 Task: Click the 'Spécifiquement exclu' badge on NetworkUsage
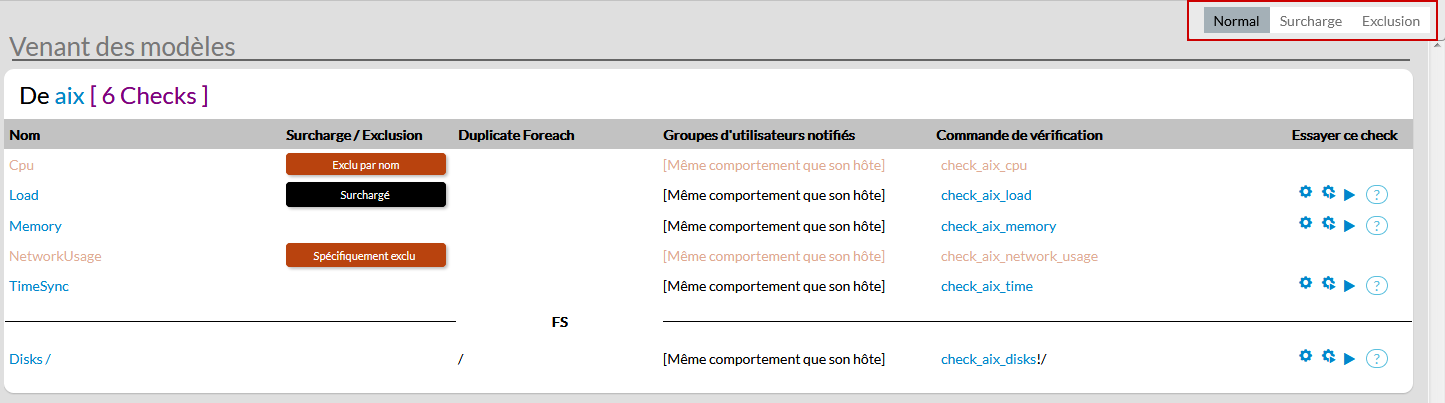[x=366, y=256]
